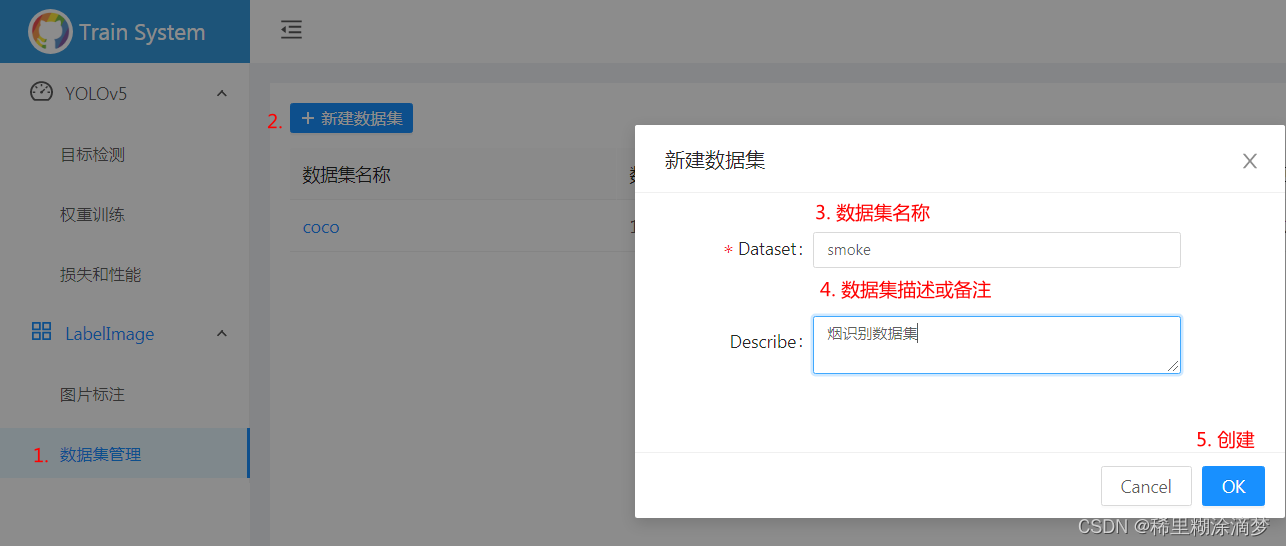
Task: Open the 图片标注 menu item
Action: point(92,394)
